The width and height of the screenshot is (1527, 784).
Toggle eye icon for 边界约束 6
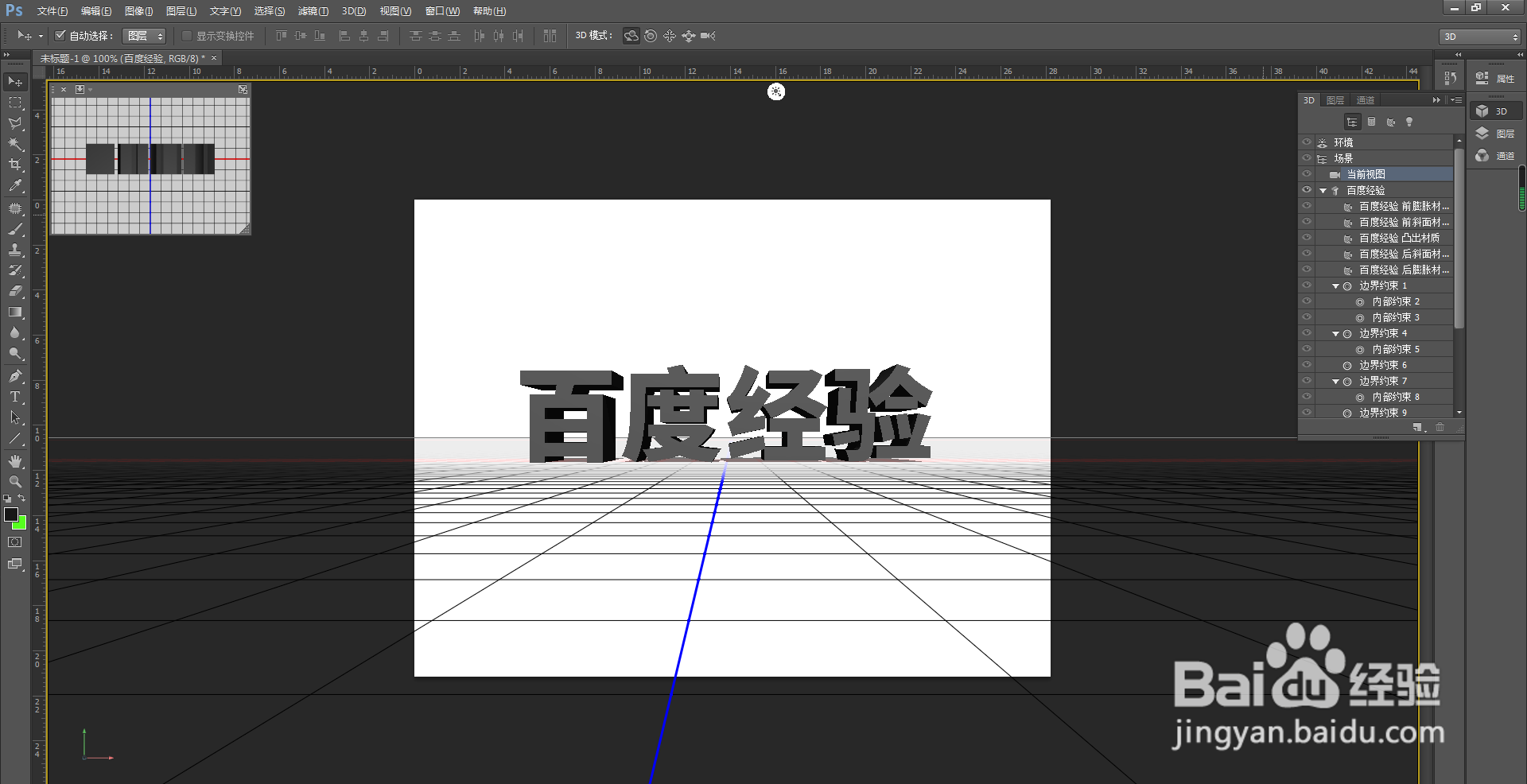point(1307,365)
